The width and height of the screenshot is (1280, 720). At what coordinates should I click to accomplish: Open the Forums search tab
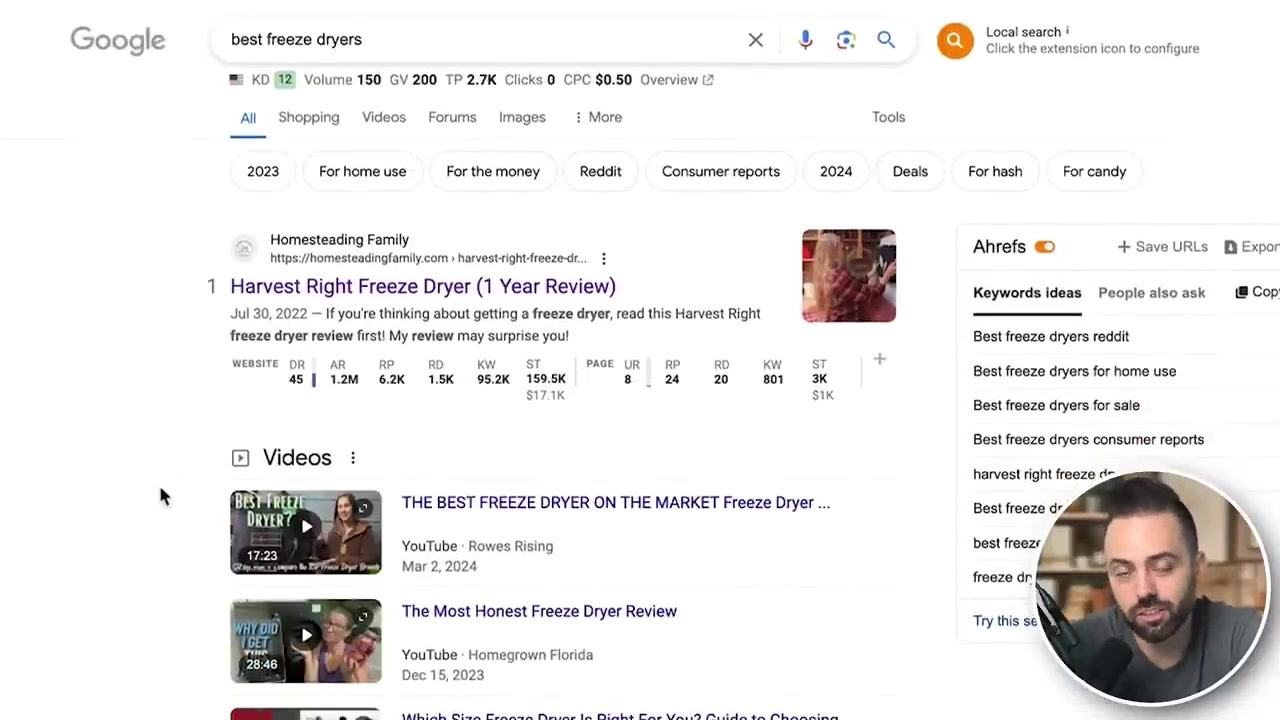coord(452,117)
